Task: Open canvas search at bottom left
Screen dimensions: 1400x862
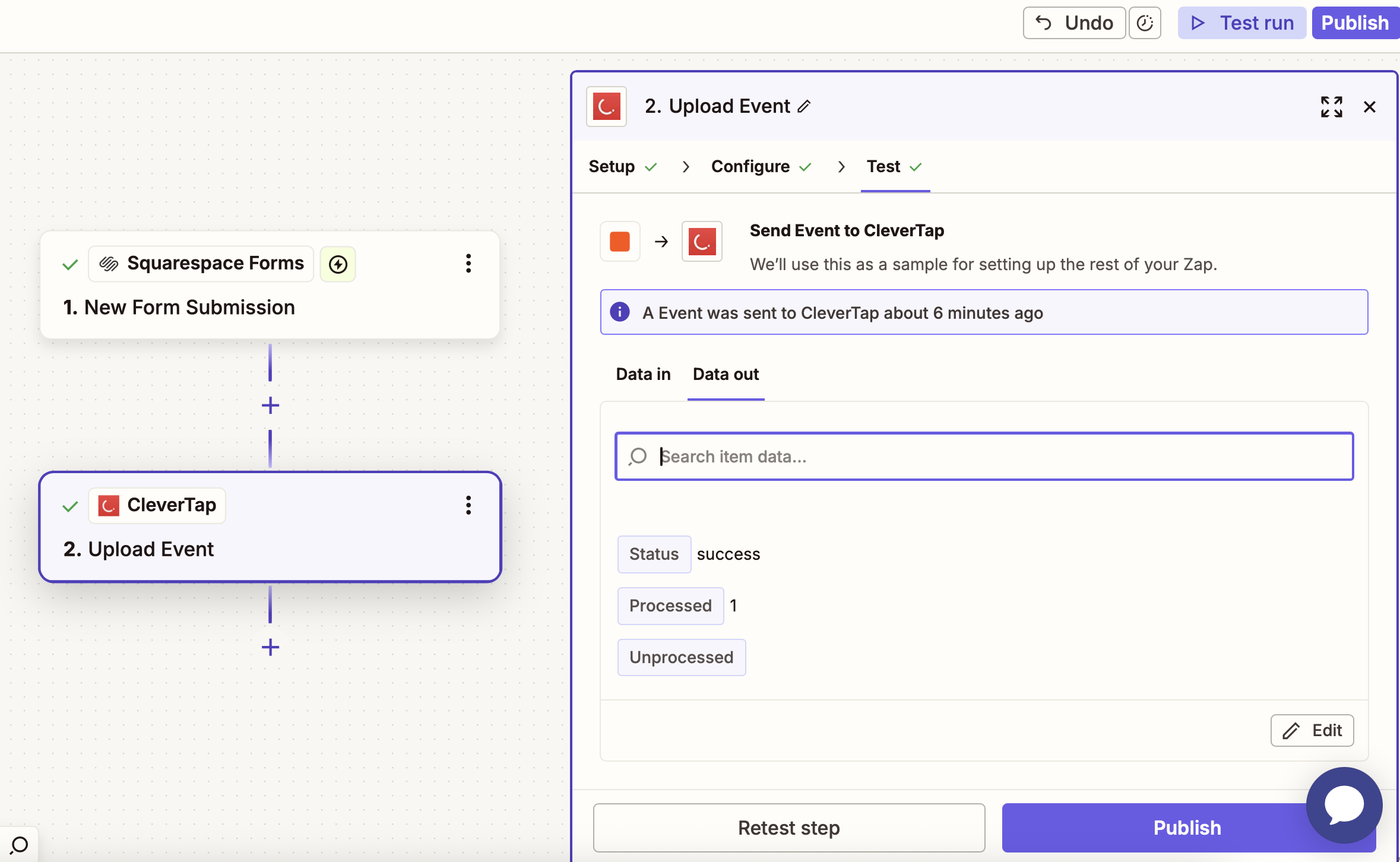Action: (x=19, y=844)
